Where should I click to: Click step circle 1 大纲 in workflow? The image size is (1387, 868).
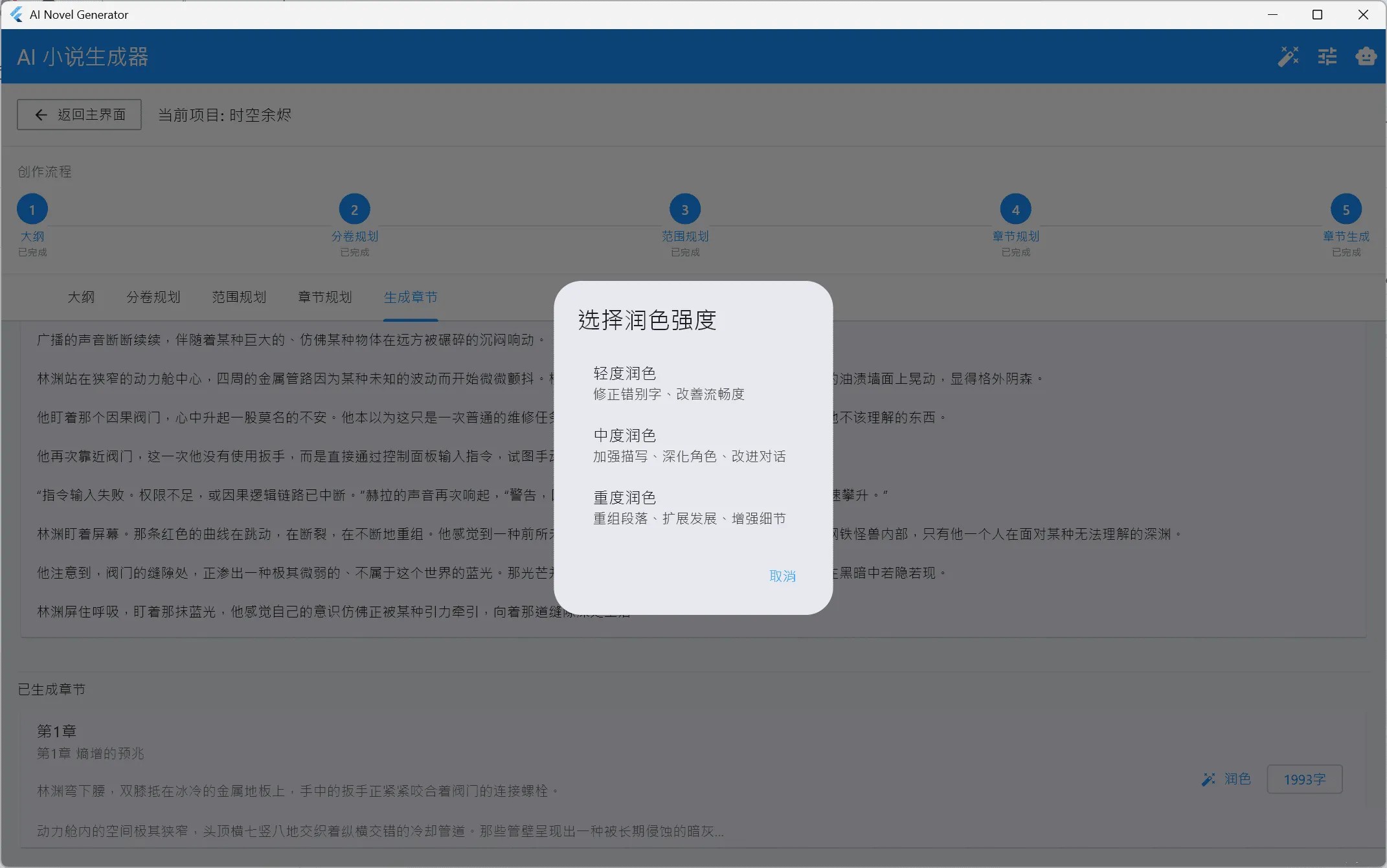tap(32, 208)
